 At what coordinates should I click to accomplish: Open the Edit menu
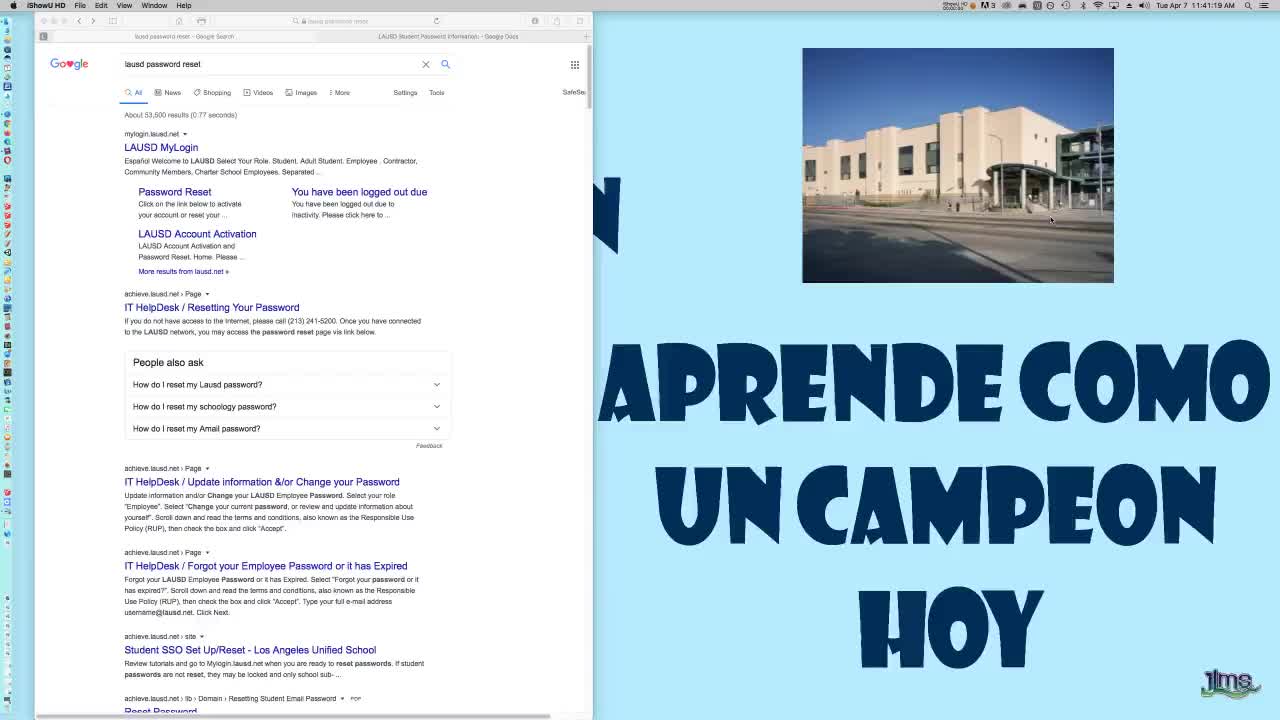(101, 5)
